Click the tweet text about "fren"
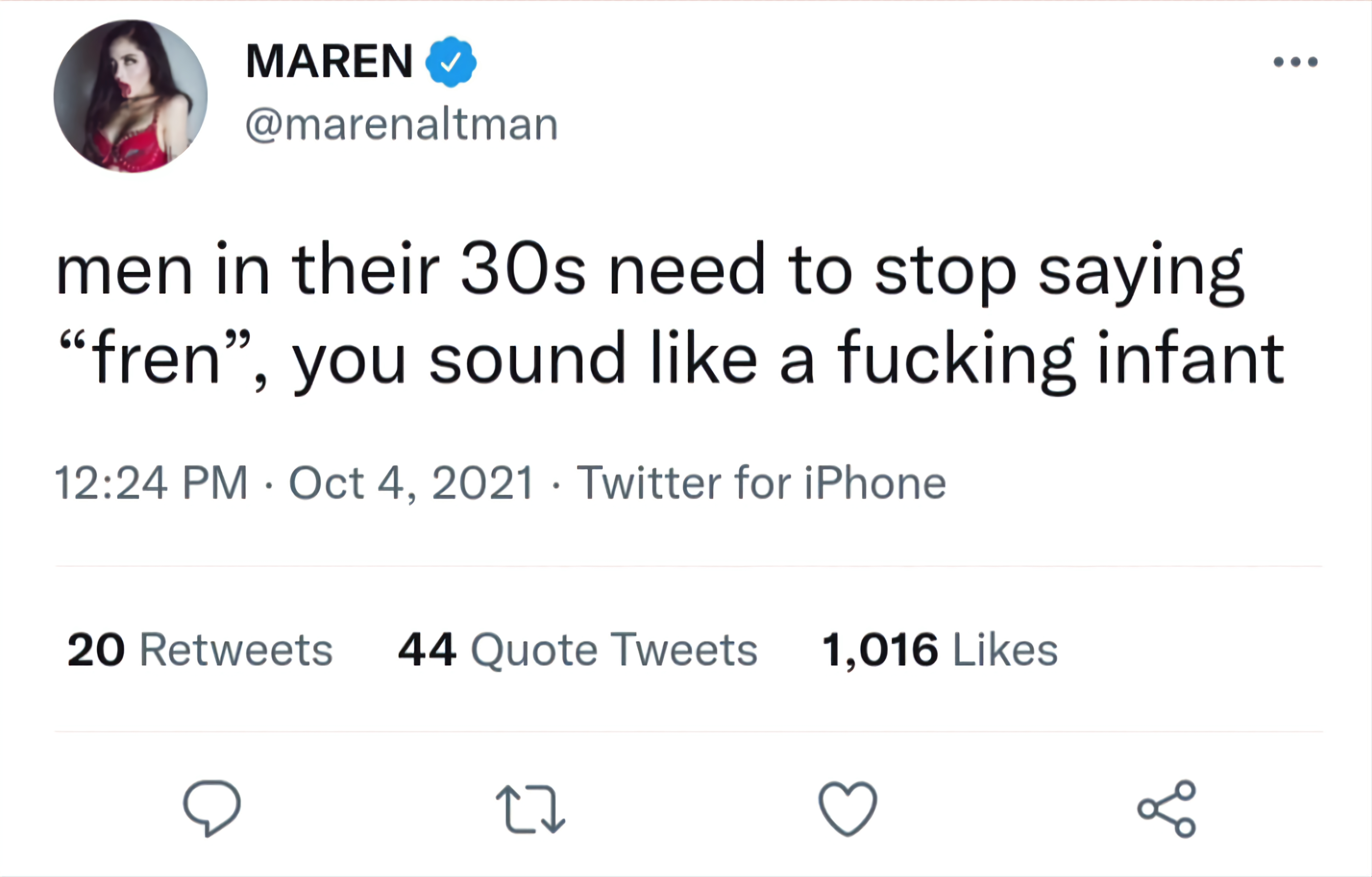The image size is (1372, 877). 670,316
